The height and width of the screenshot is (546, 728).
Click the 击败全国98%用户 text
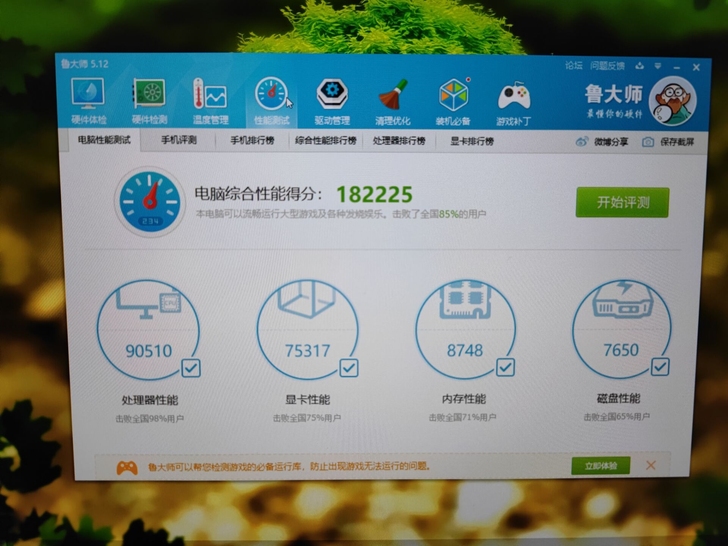point(150,419)
